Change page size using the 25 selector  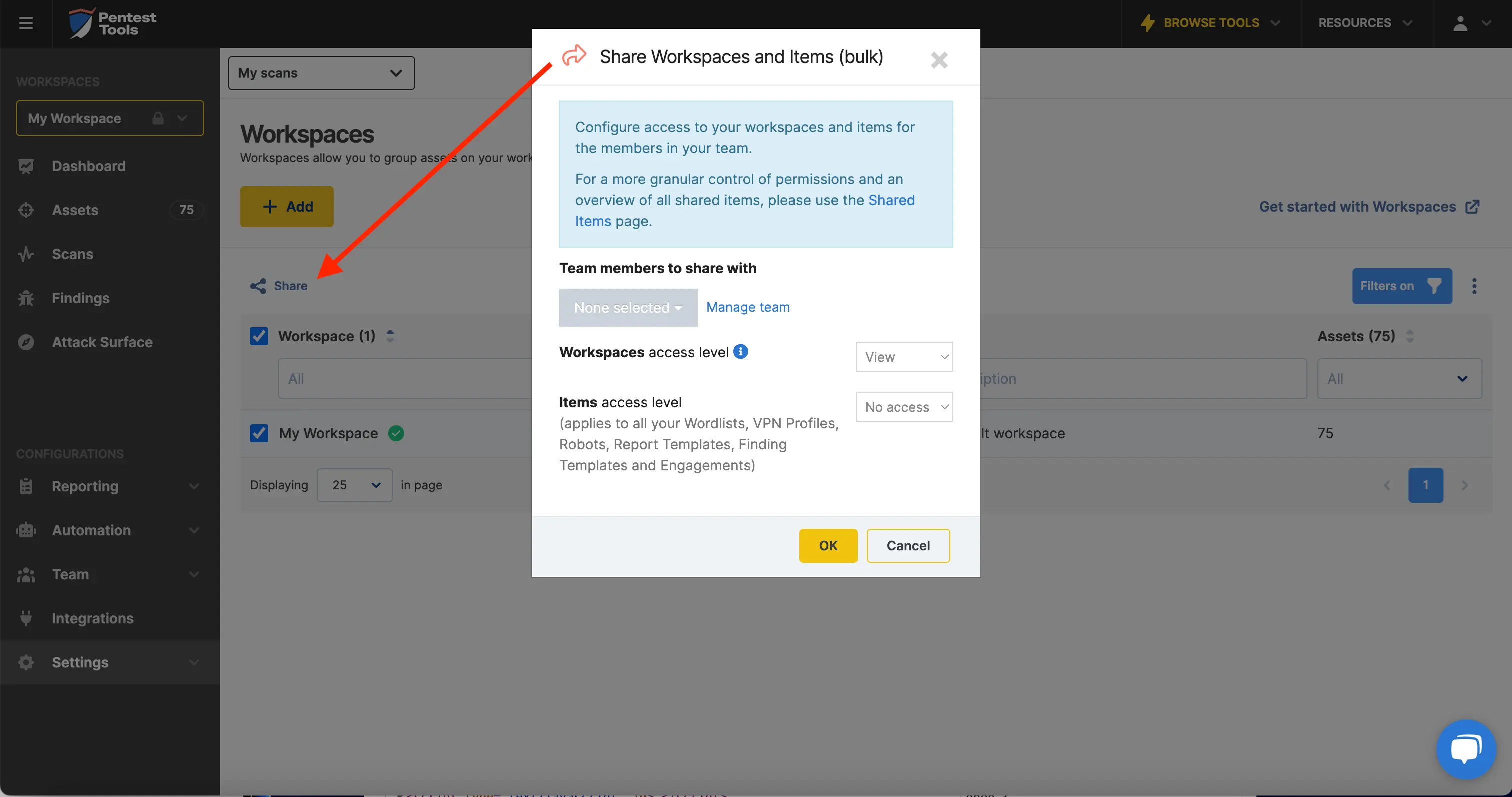click(x=355, y=484)
